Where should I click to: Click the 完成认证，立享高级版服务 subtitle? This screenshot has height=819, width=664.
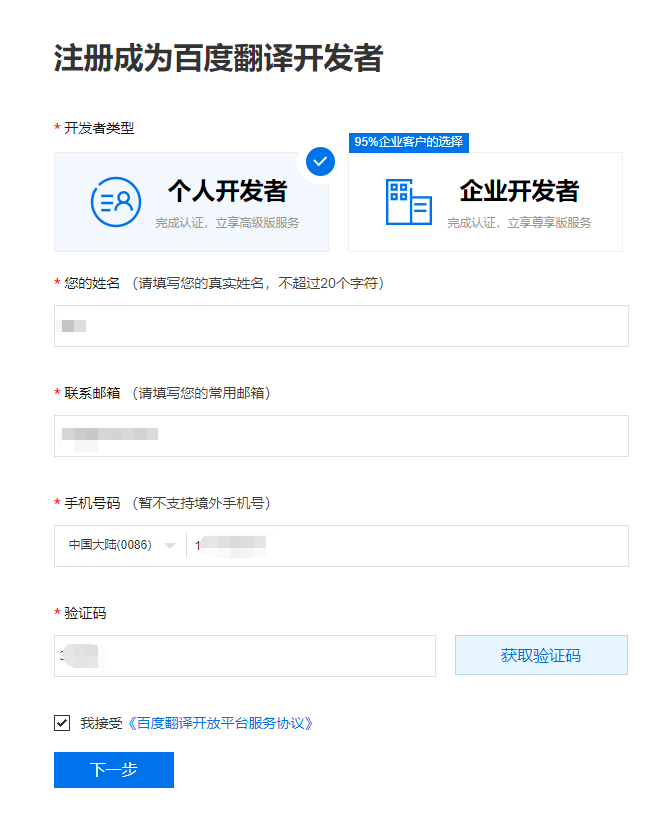(227, 223)
